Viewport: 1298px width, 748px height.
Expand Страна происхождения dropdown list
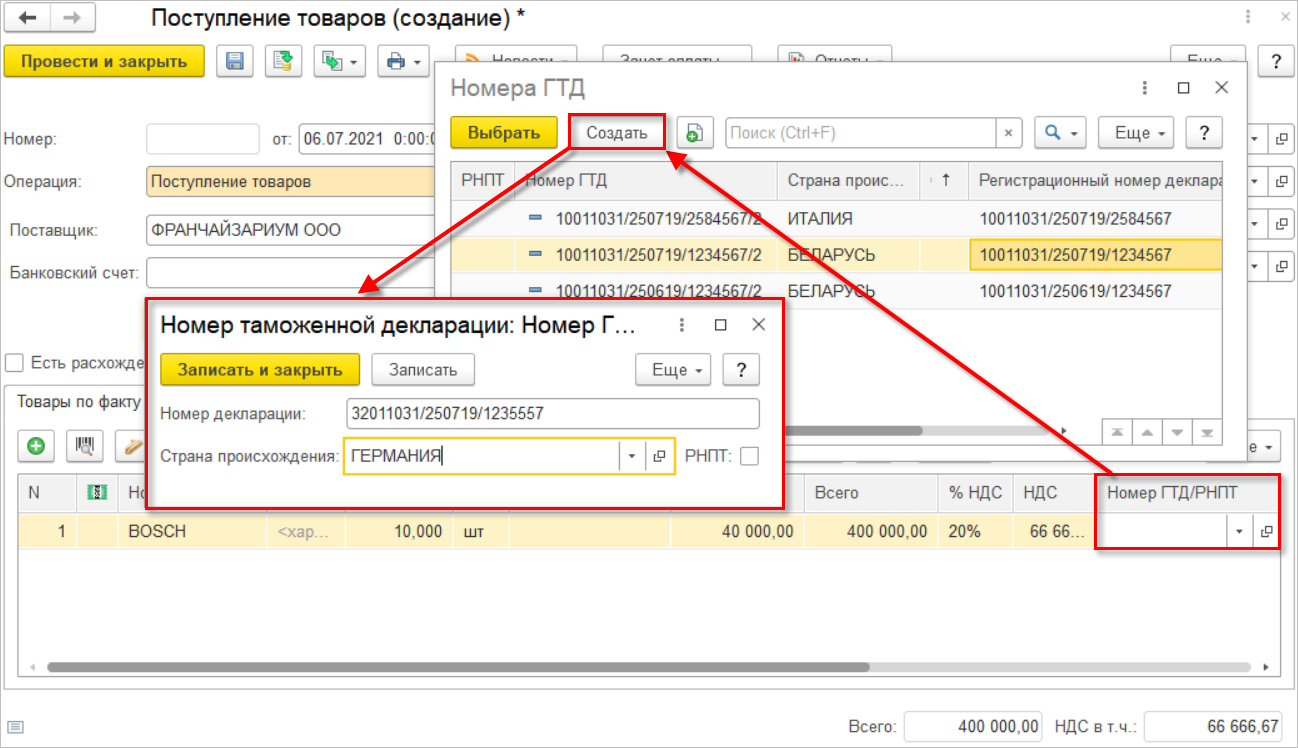click(x=632, y=456)
